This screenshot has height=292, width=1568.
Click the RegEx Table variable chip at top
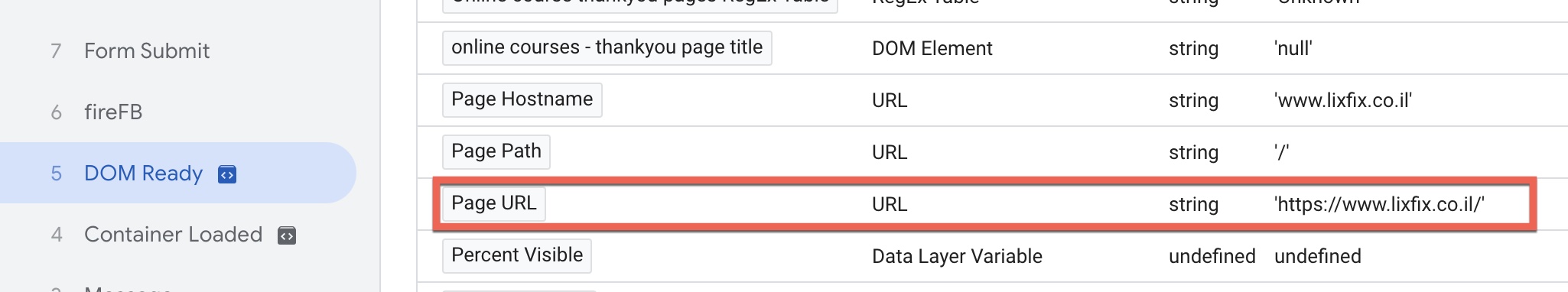639,5
